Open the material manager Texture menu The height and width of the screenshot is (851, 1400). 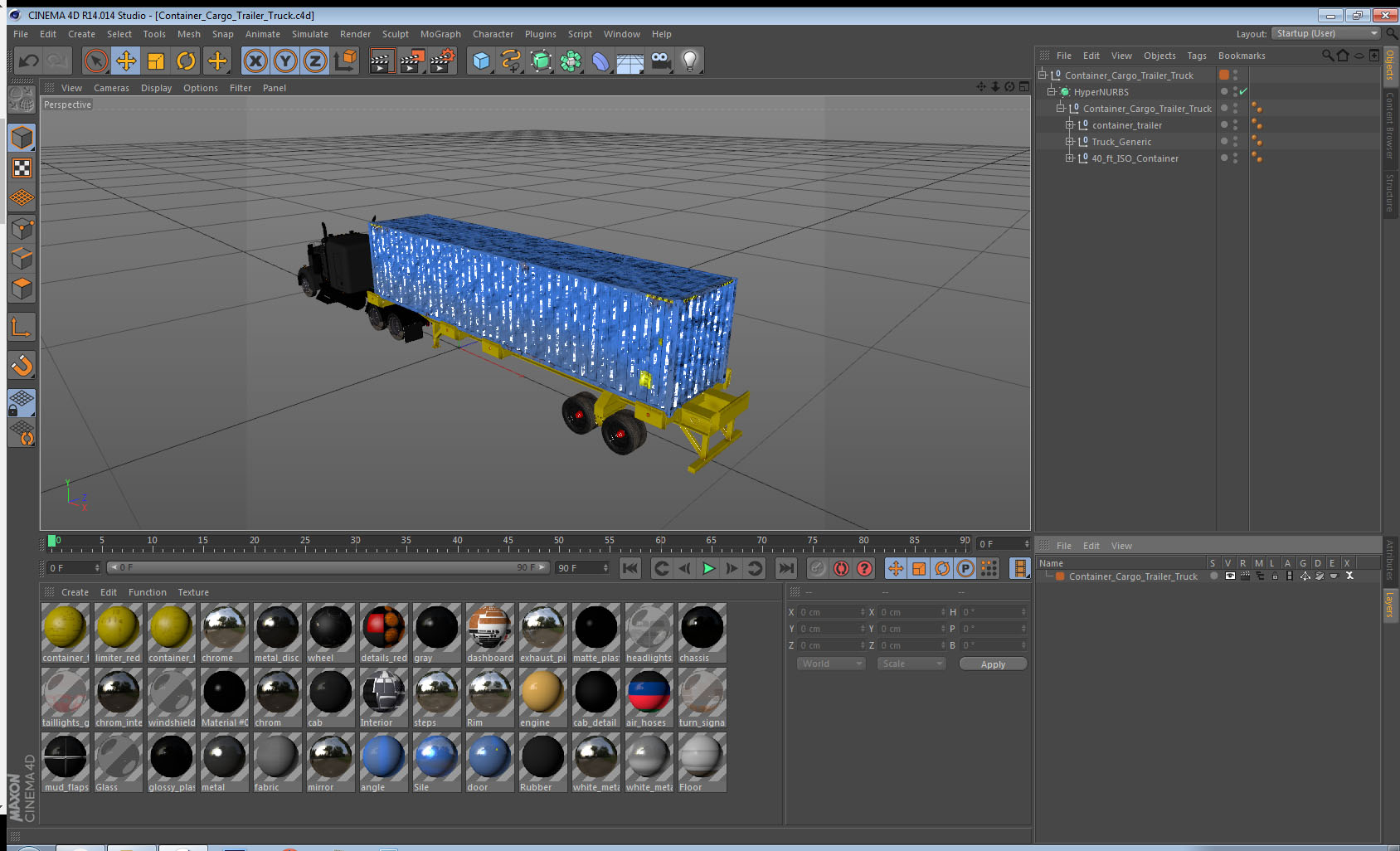tap(193, 592)
